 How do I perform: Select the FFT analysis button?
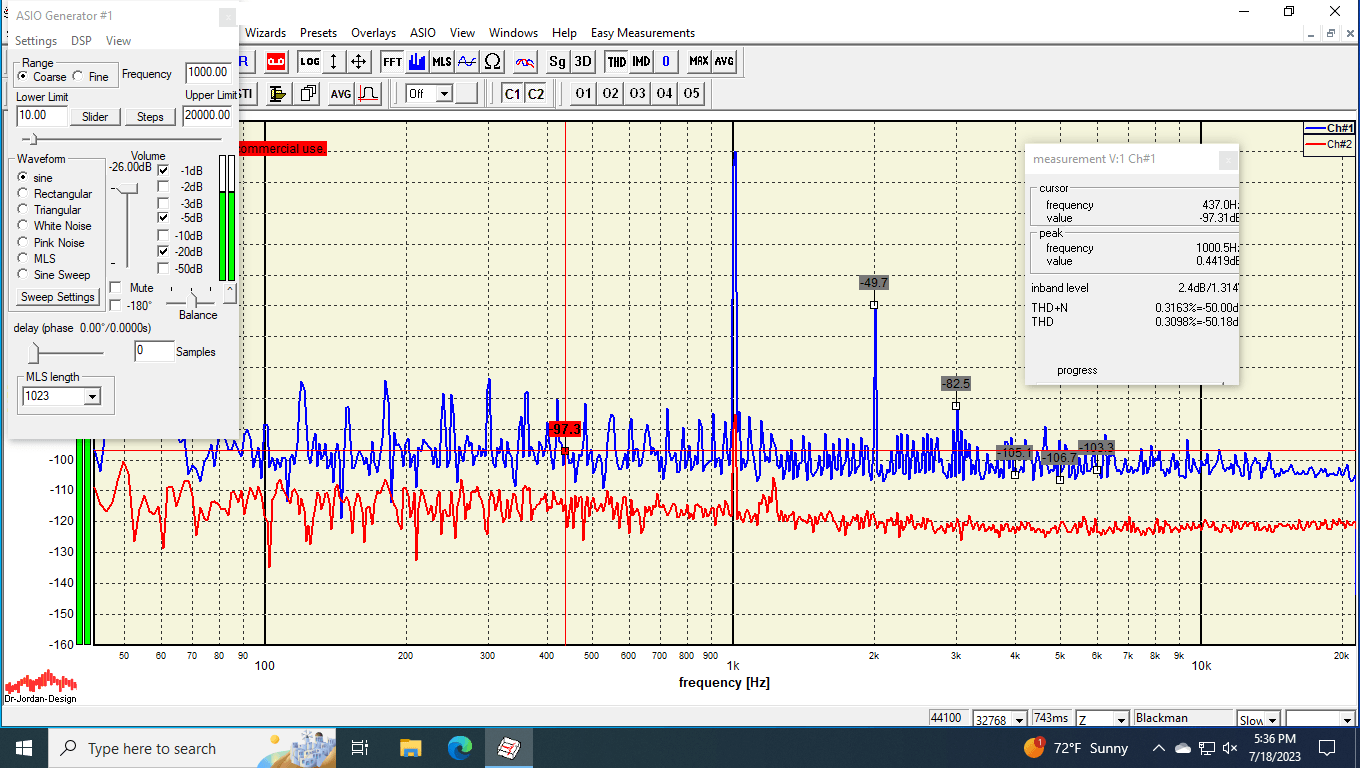pos(392,61)
